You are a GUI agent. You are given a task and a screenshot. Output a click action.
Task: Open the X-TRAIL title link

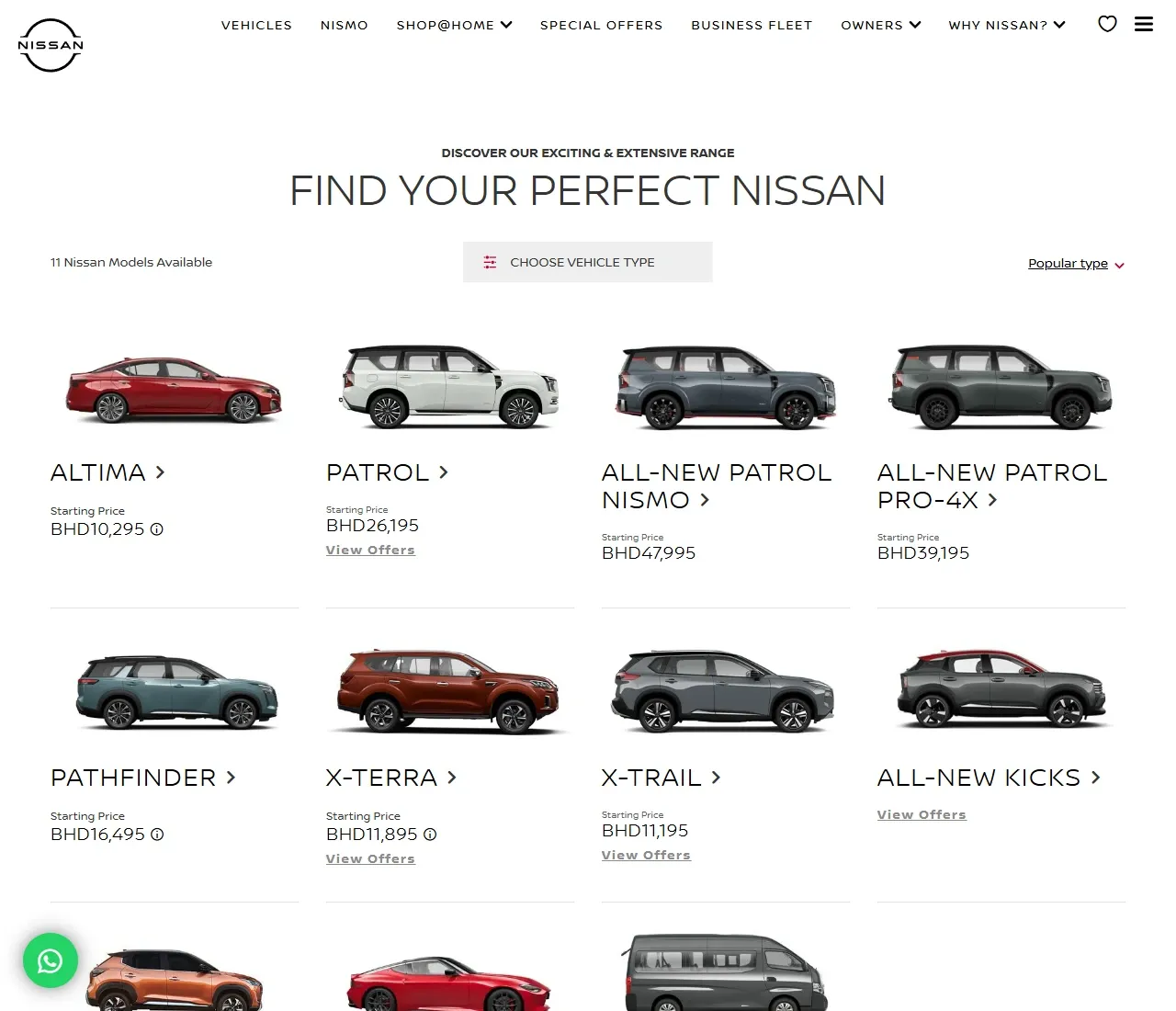click(x=661, y=778)
